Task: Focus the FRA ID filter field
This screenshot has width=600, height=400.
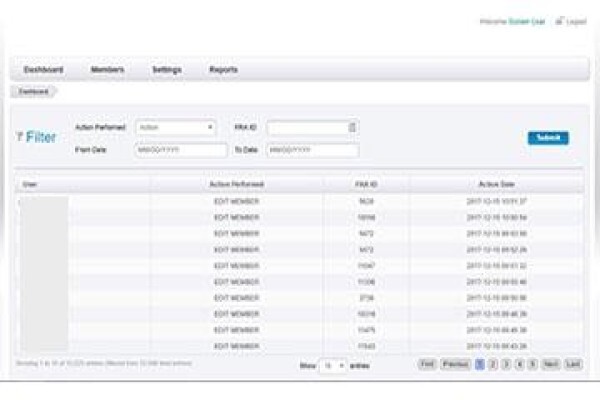Action: (313, 128)
